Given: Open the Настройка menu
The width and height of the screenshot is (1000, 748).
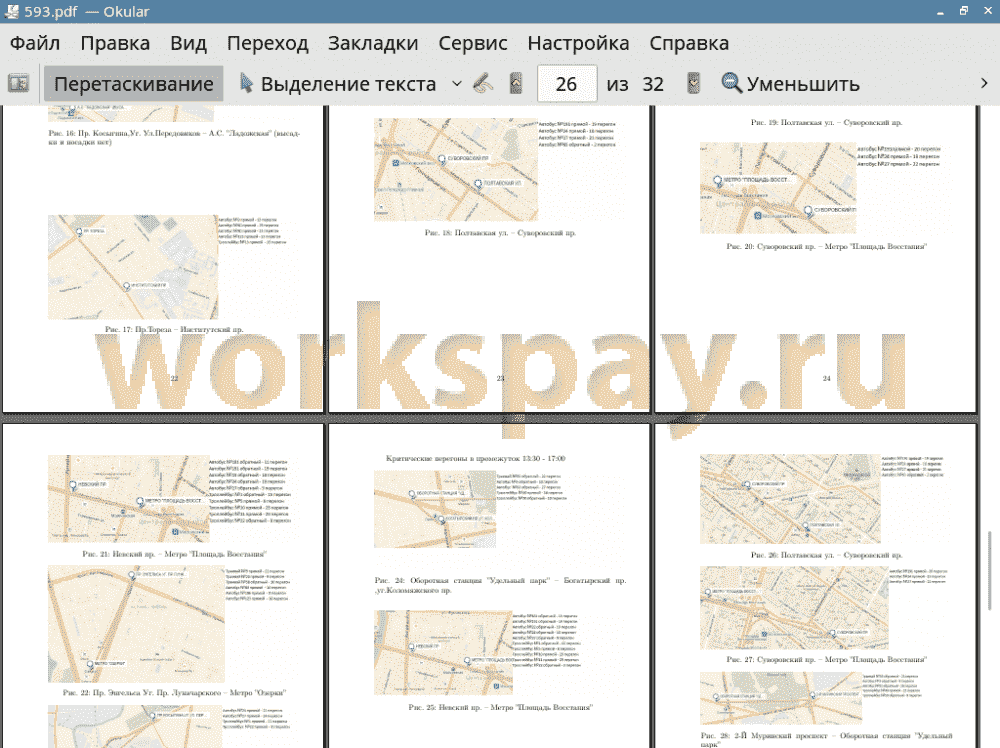Looking at the screenshot, I should tap(578, 43).
